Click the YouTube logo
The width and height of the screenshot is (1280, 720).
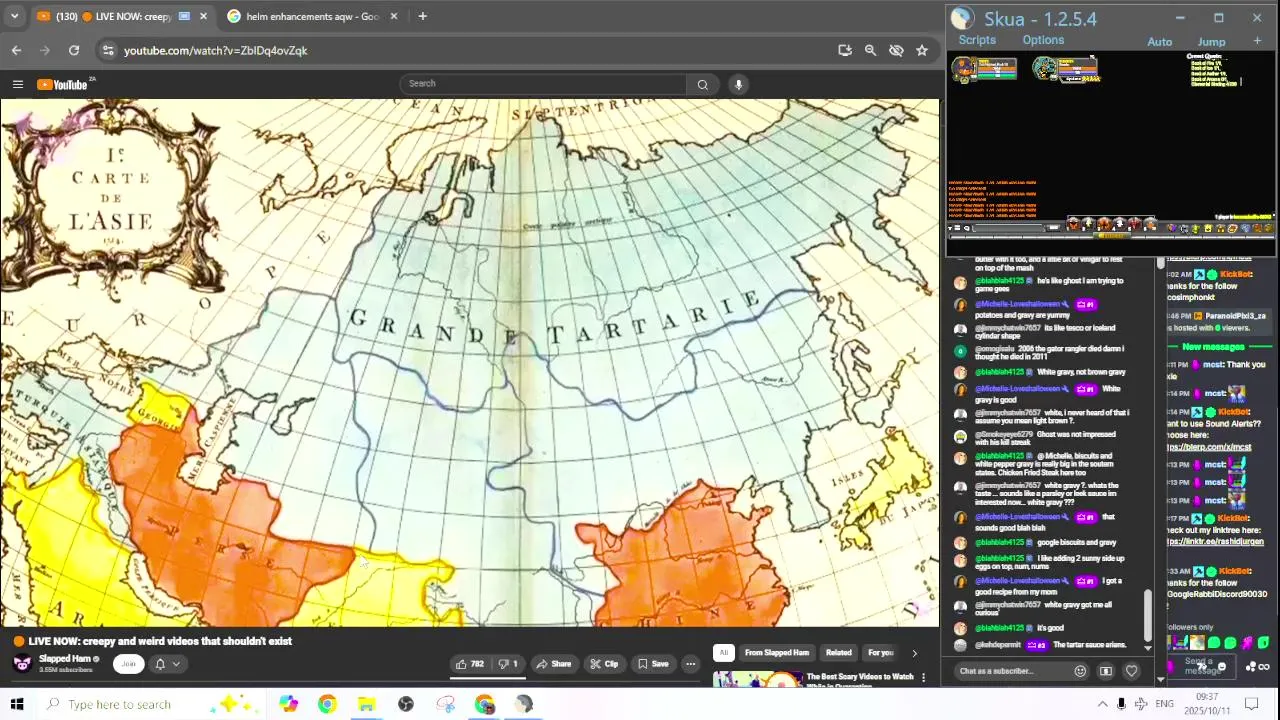[64, 84]
